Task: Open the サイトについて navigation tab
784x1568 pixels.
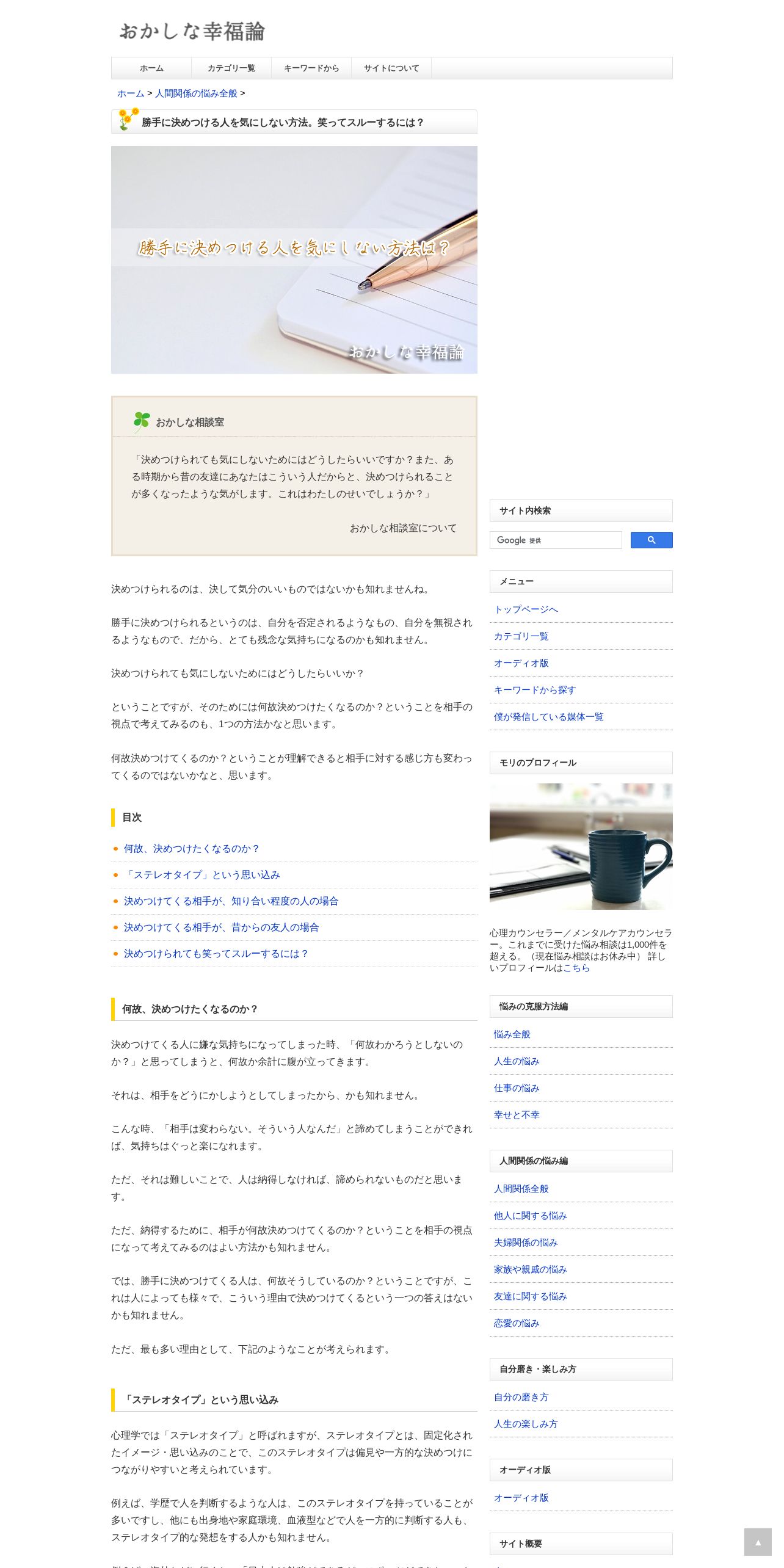Action: (x=391, y=68)
